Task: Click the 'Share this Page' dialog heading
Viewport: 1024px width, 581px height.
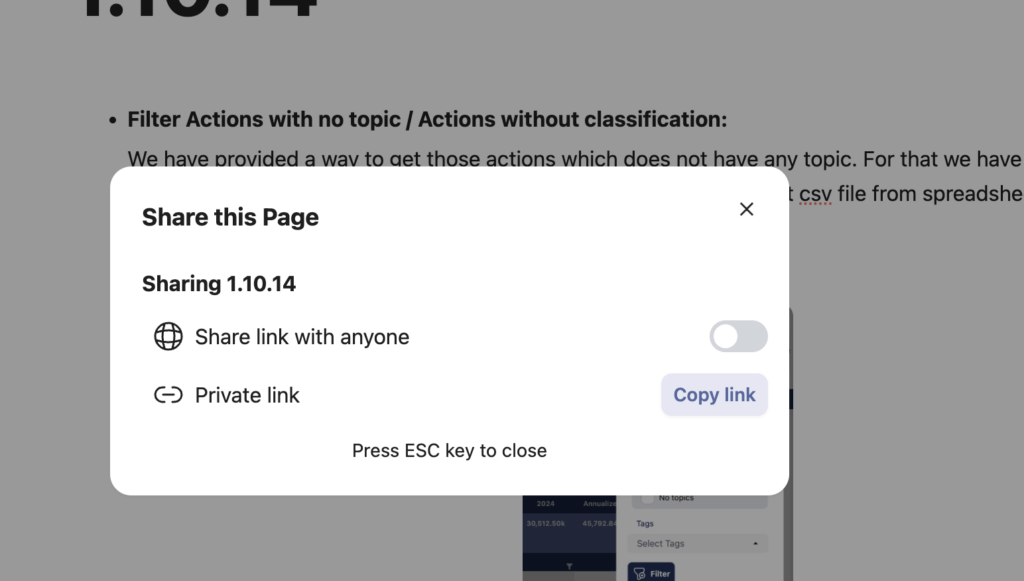Action: click(x=230, y=217)
